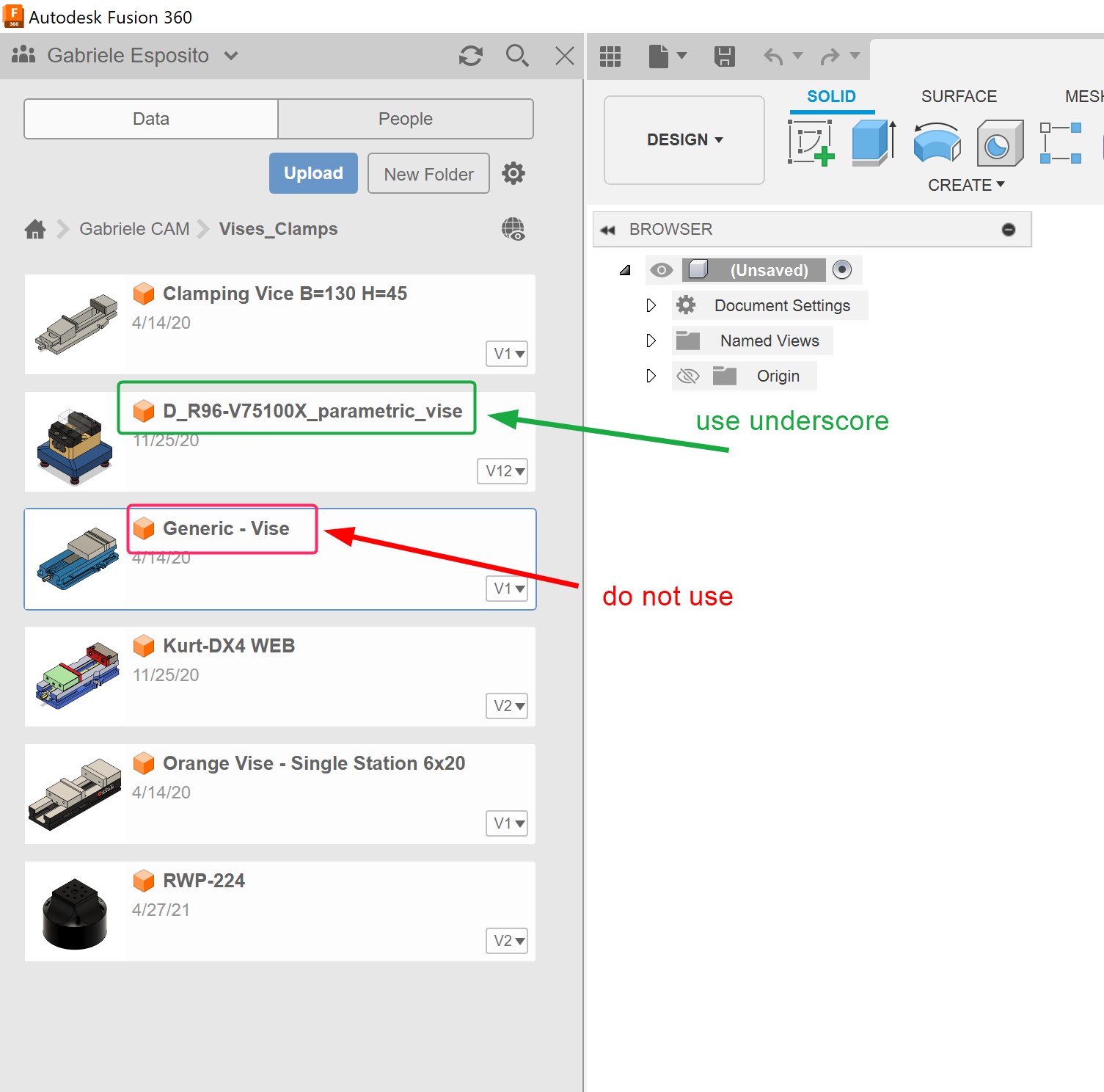Open the CREATE dropdown menu

(x=965, y=185)
